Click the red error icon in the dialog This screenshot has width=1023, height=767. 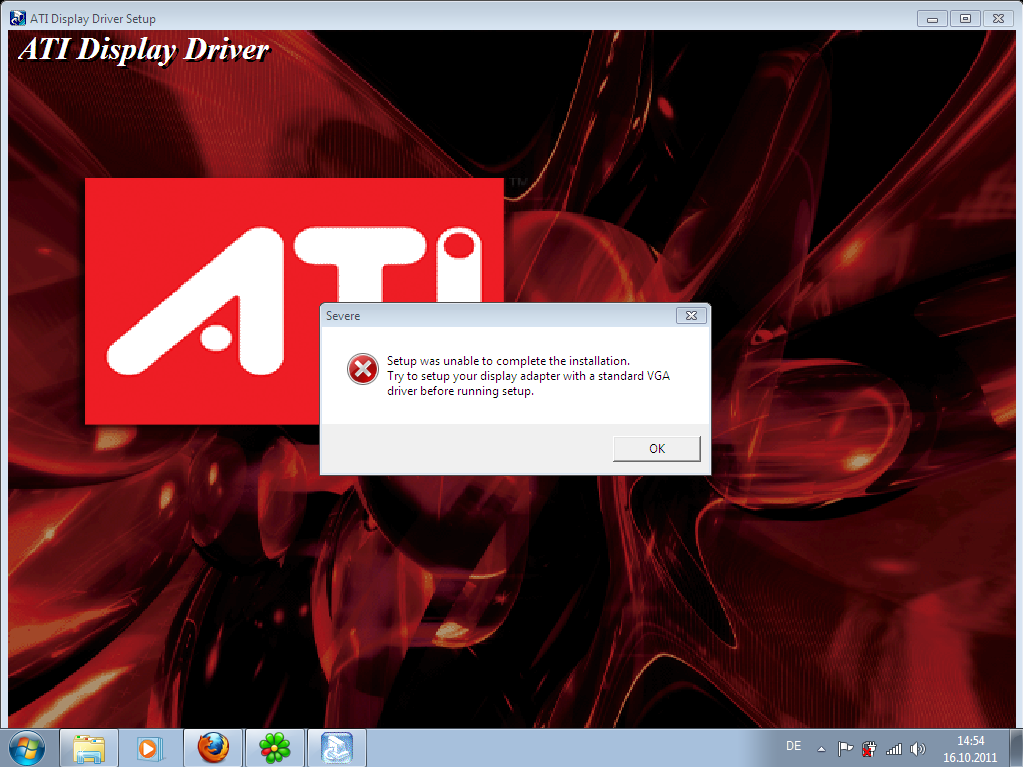(x=363, y=369)
